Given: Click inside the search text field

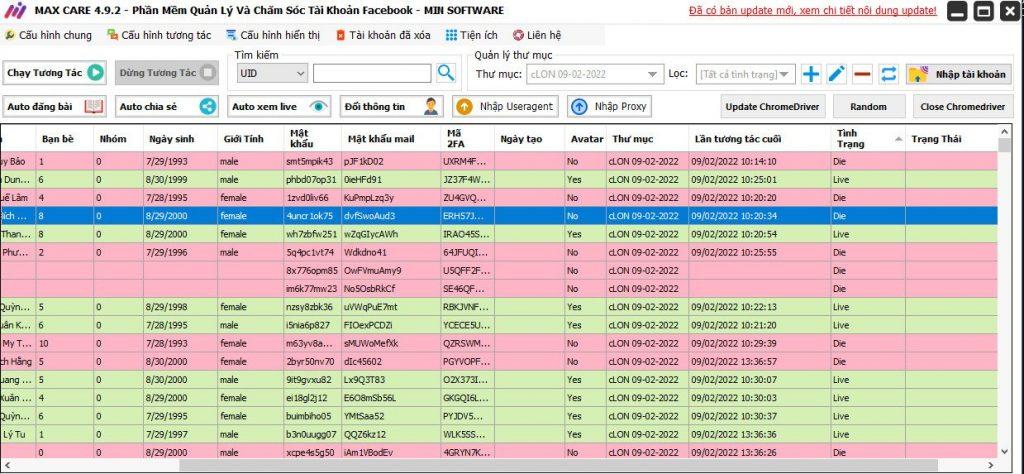Looking at the screenshot, I should point(372,73).
